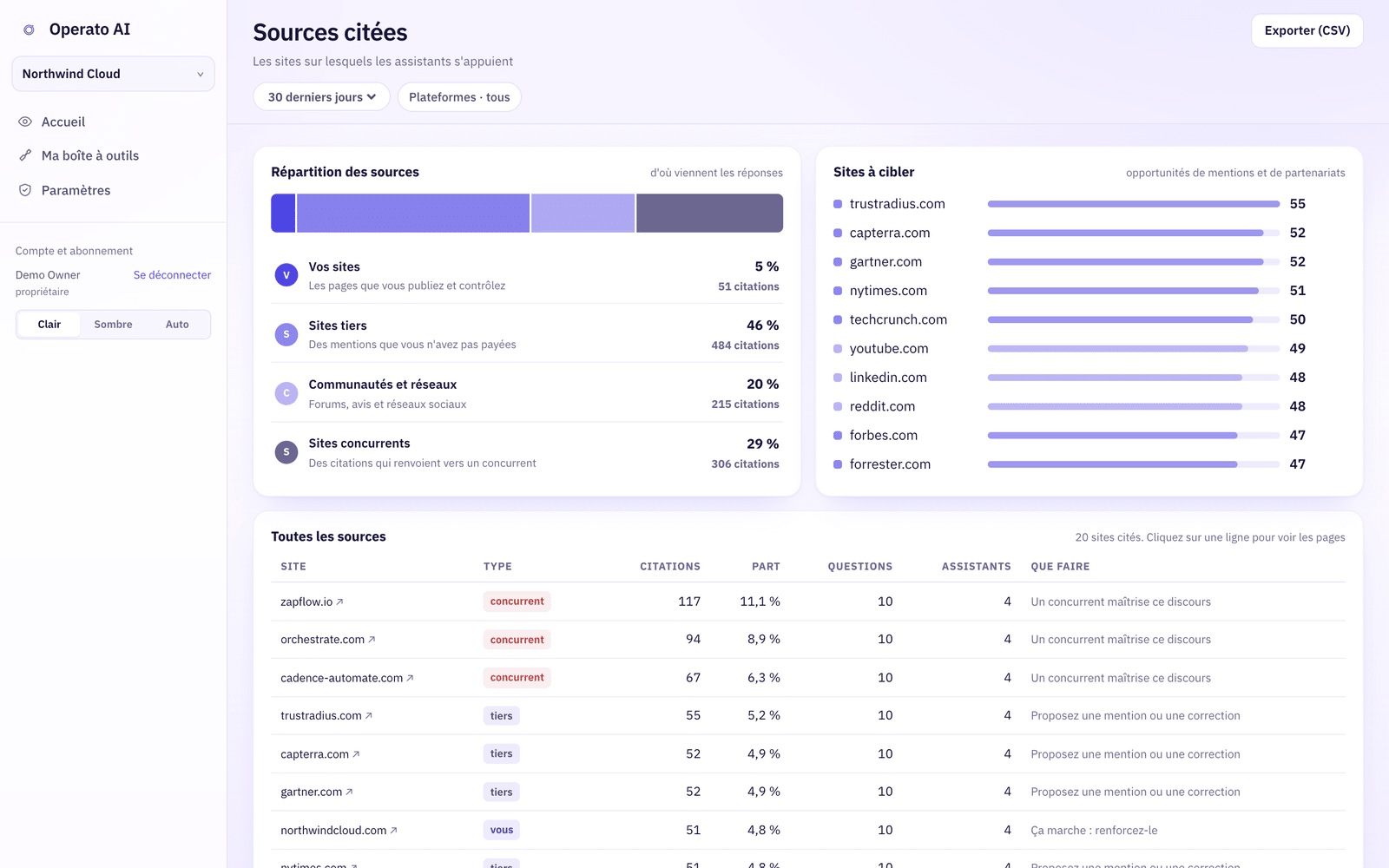Click Exporter (CSV) button
1389x868 pixels.
click(x=1307, y=30)
